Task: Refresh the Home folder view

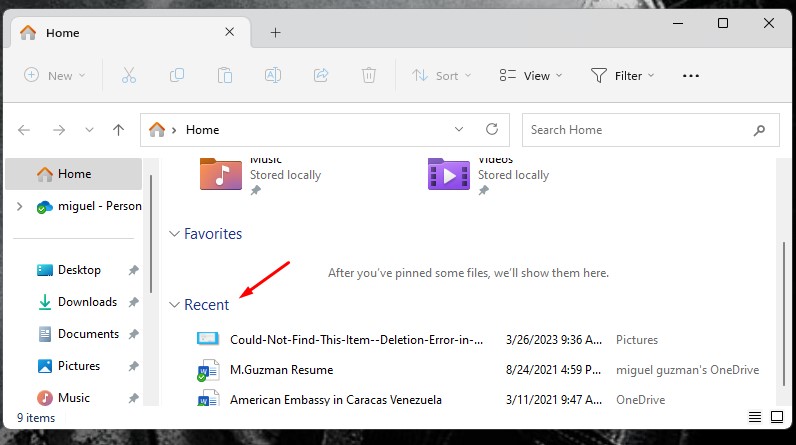Action: pos(492,129)
